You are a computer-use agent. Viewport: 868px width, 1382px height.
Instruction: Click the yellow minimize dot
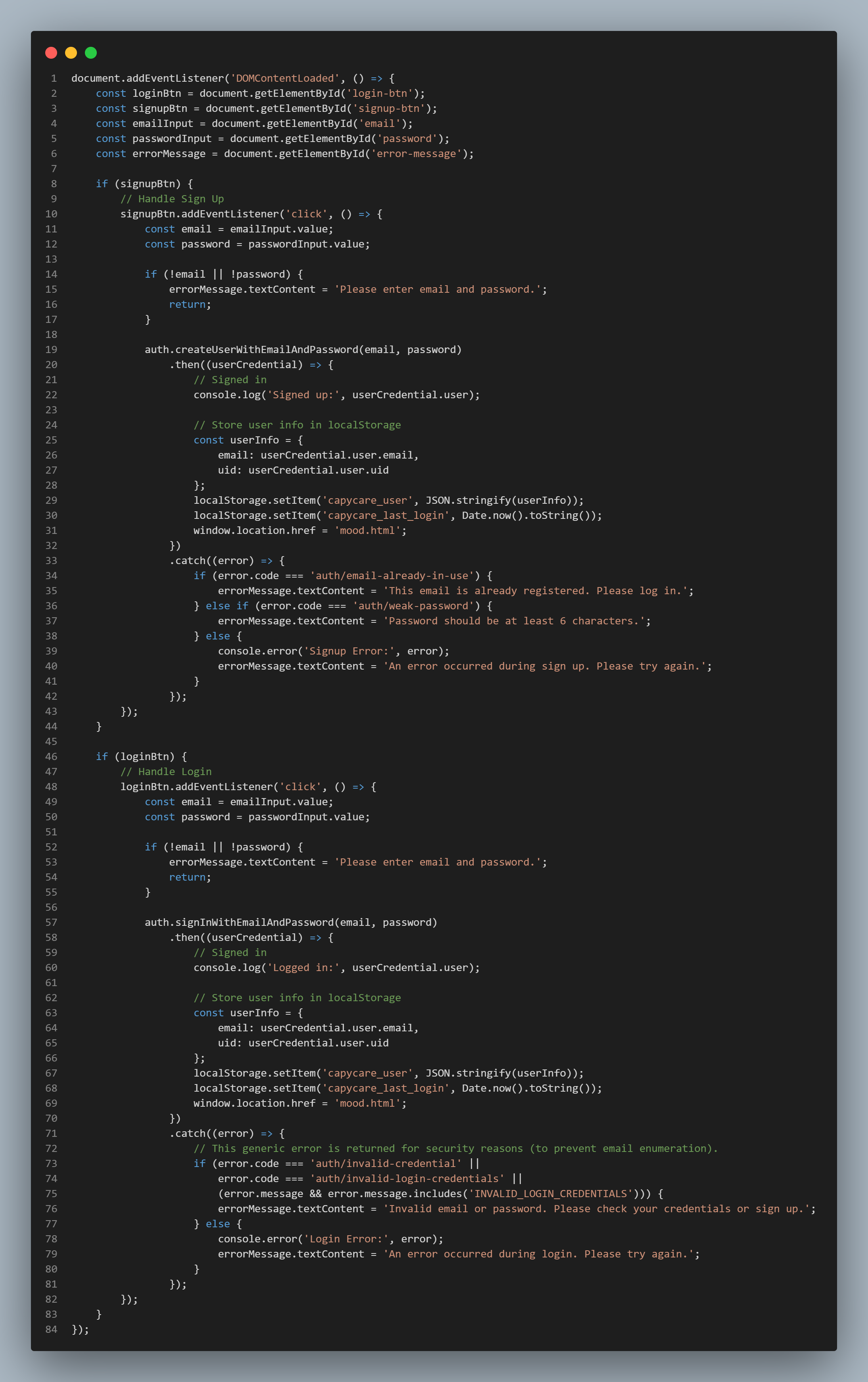coord(71,53)
